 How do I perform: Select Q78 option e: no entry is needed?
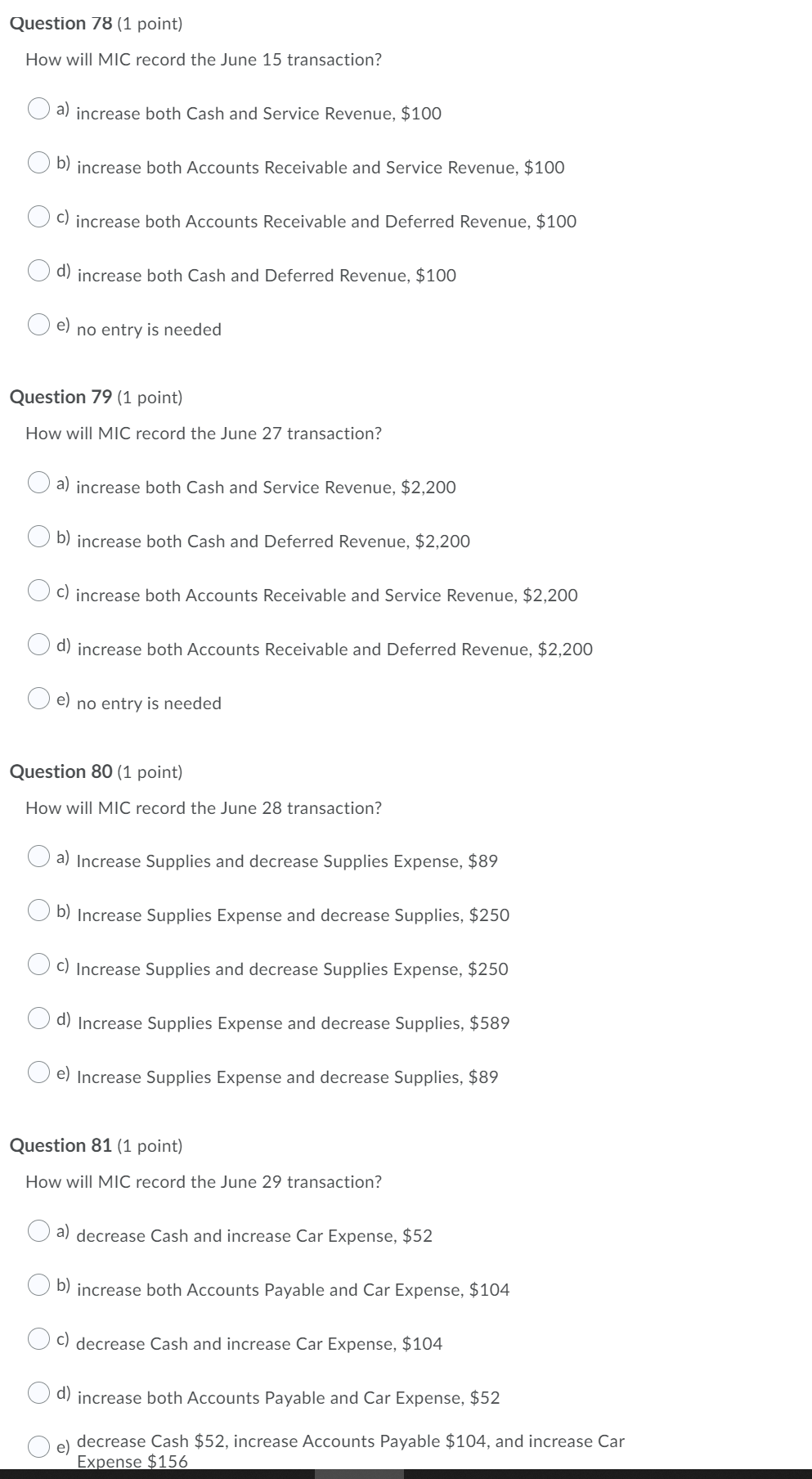(39, 325)
